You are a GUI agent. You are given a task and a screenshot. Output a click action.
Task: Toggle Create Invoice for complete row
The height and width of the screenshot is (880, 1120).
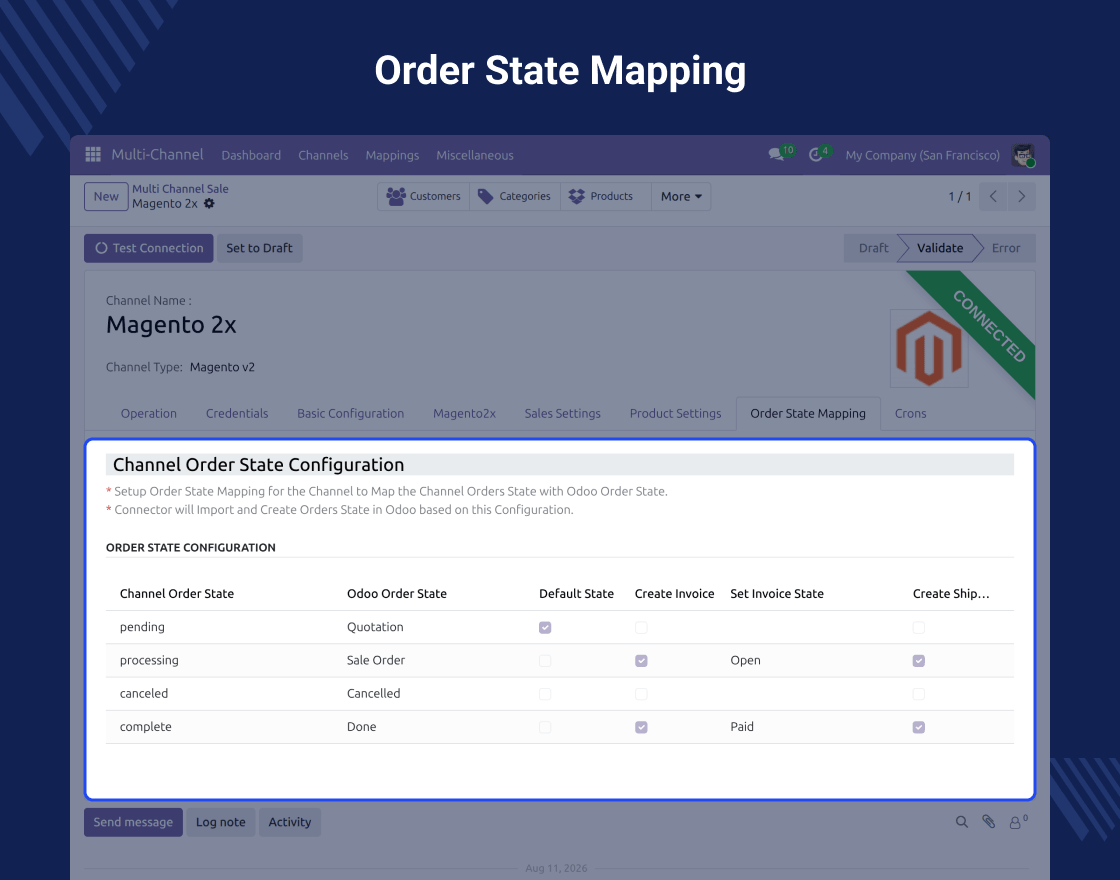pyautogui.click(x=641, y=727)
